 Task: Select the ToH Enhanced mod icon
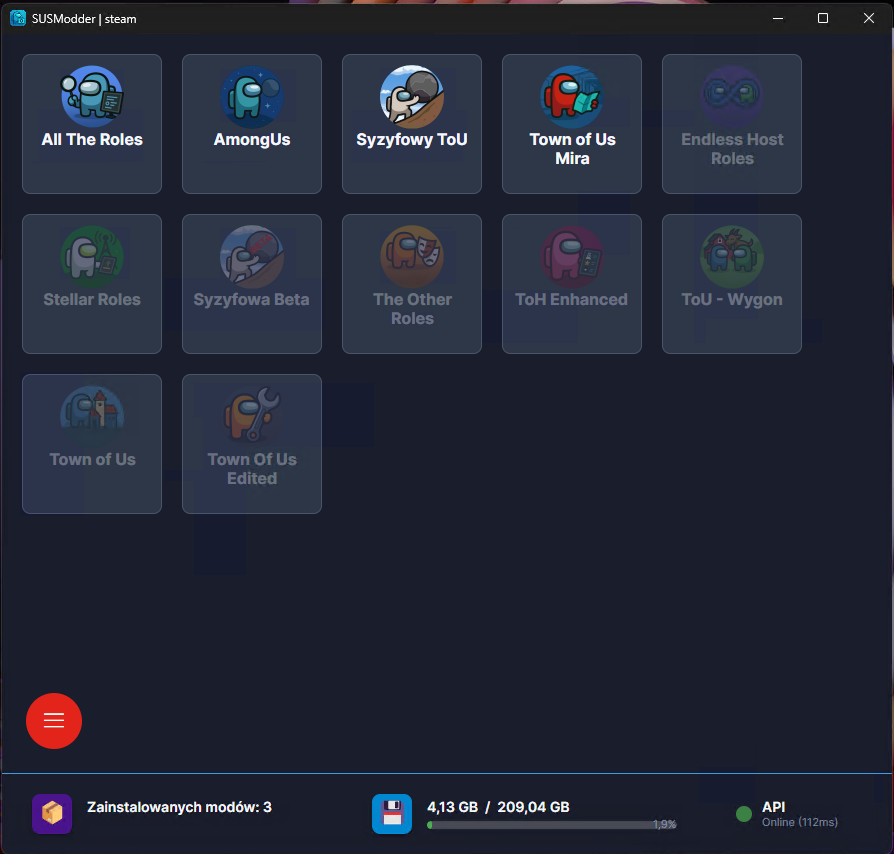pos(572,256)
